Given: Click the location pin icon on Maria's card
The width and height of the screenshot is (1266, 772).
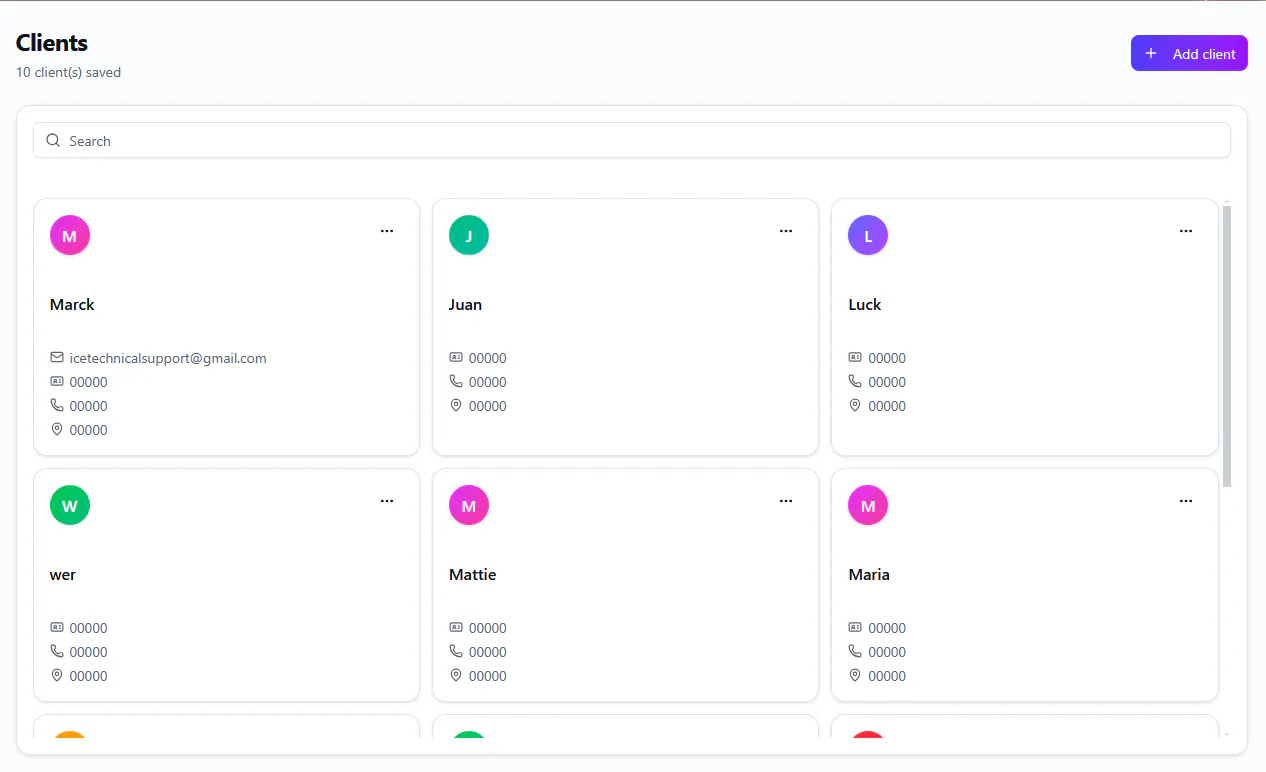Looking at the screenshot, I should tap(855, 675).
